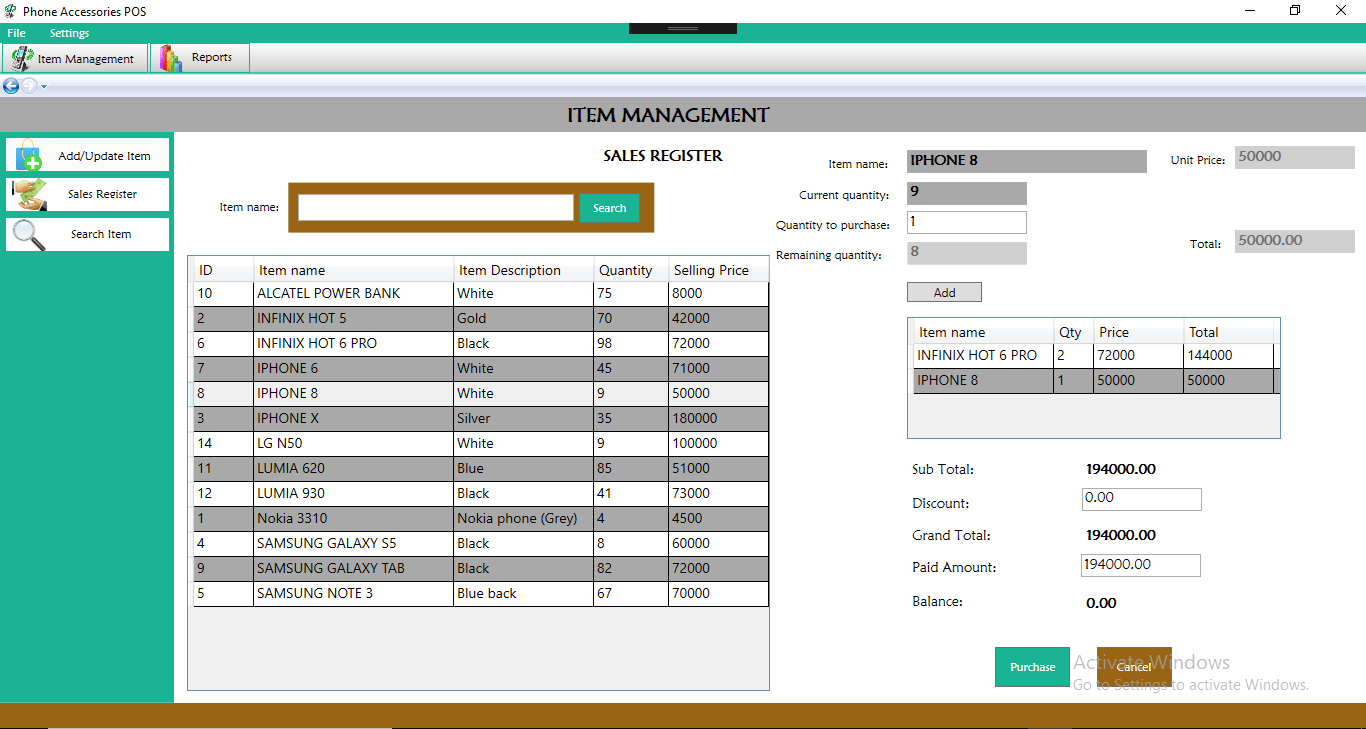This screenshot has width=1366, height=729.
Task: Select the INFINIX HOT 6 PRO cart row
Action: (1096, 356)
